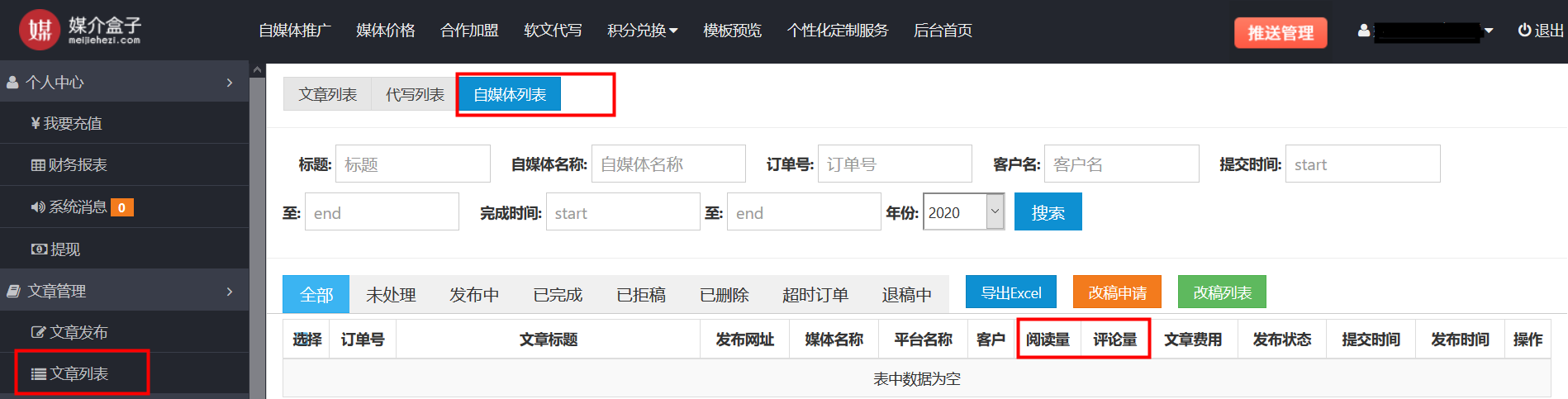
Task: Focus the 提交时间 start field
Action: (1363, 164)
